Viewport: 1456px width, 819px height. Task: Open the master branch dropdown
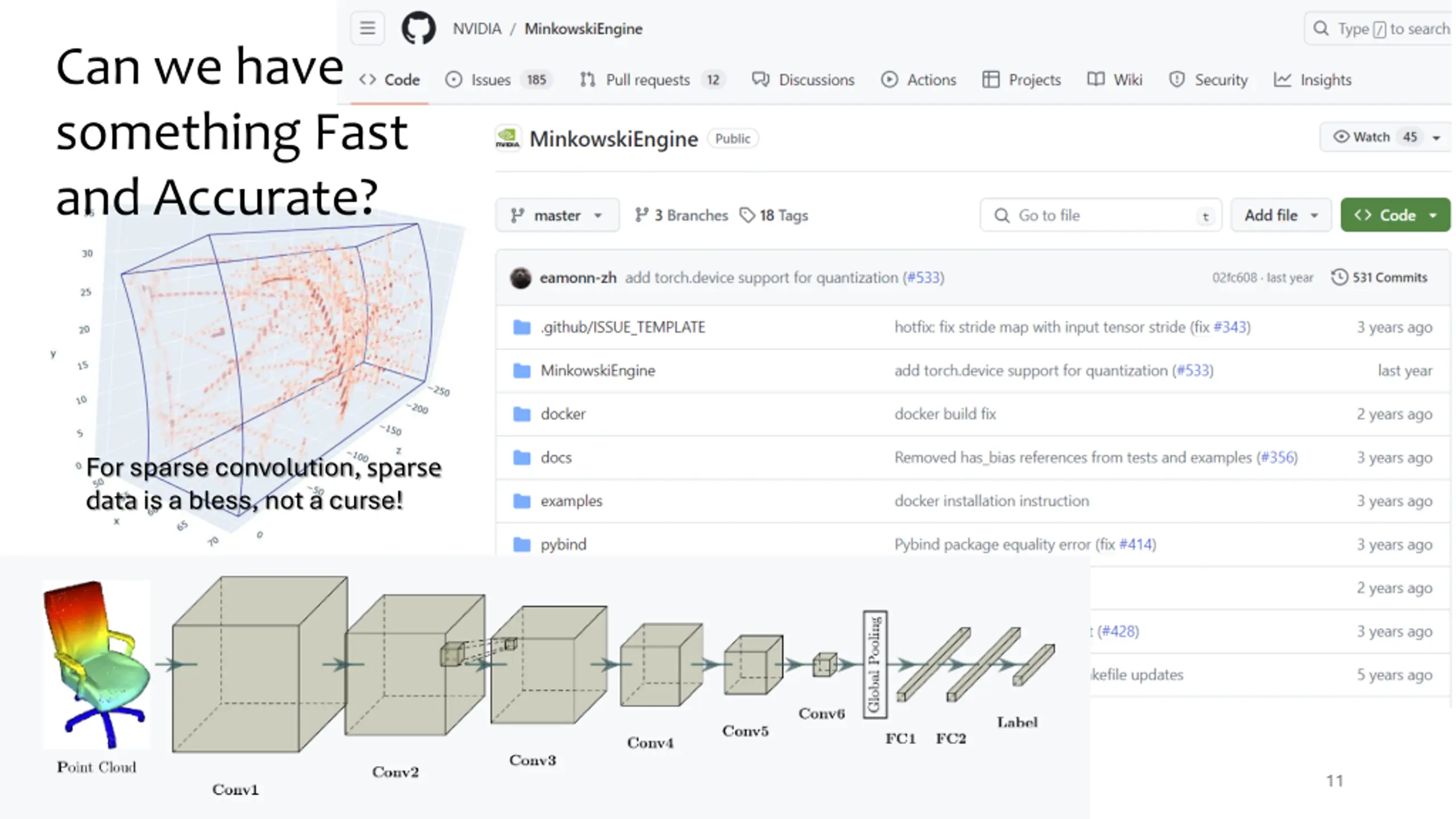[x=557, y=215]
